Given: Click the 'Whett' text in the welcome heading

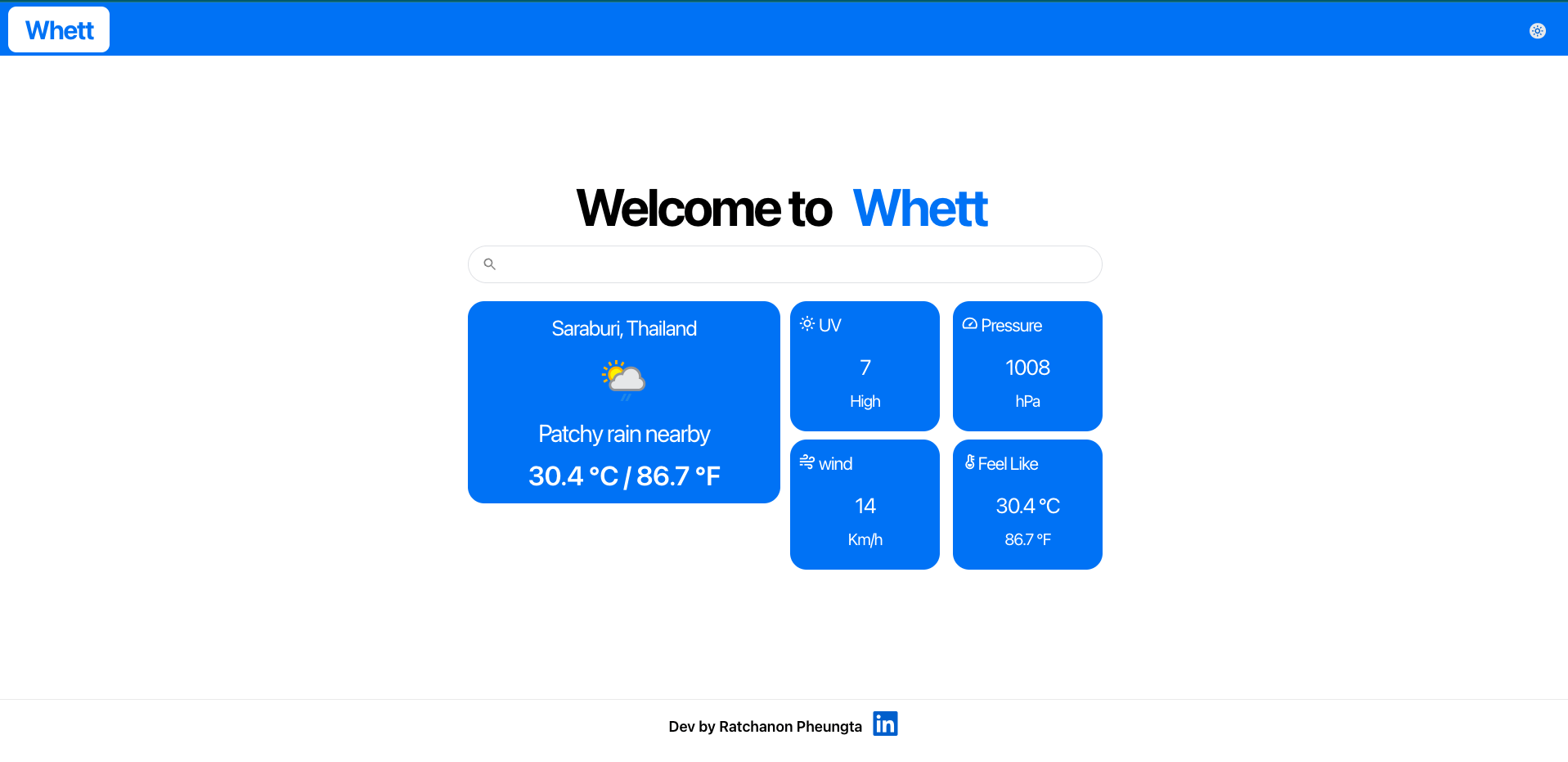Looking at the screenshot, I should pyautogui.click(x=920, y=209).
